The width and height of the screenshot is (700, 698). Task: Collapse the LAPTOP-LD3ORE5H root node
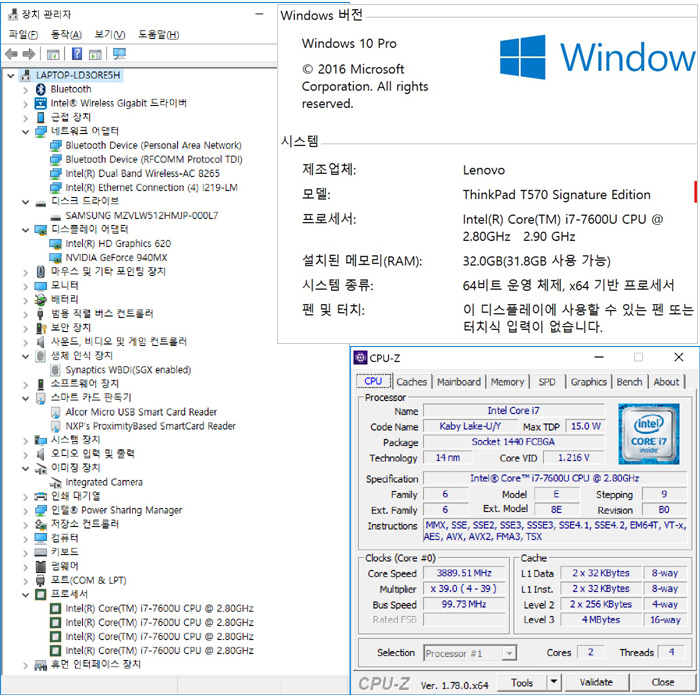click(x=11, y=76)
